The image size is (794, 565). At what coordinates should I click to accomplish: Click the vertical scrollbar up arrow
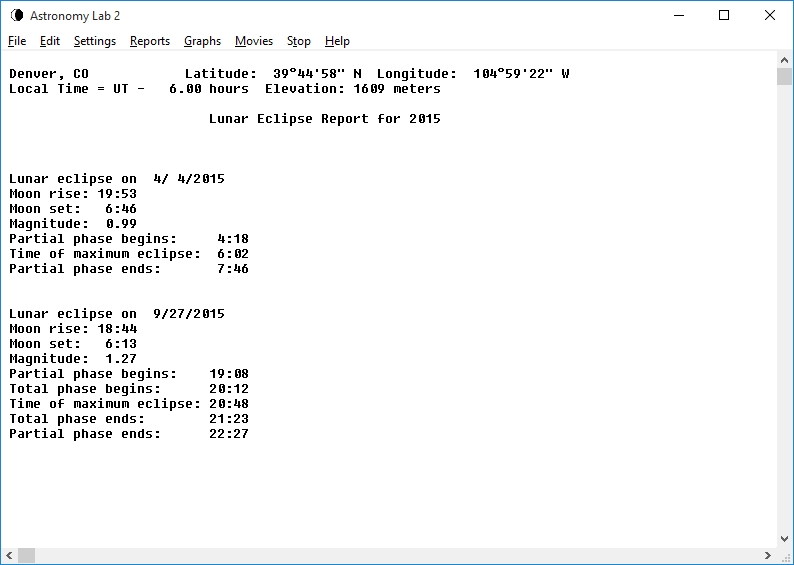click(x=784, y=60)
